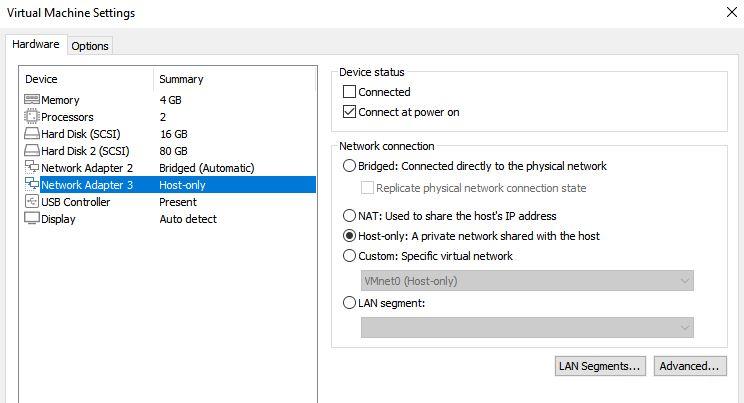Image resolution: width=744 pixels, height=403 pixels.
Task: Click the Hard Disk 2 (SCSI) drive icon
Action: pyautogui.click(x=32, y=150)
